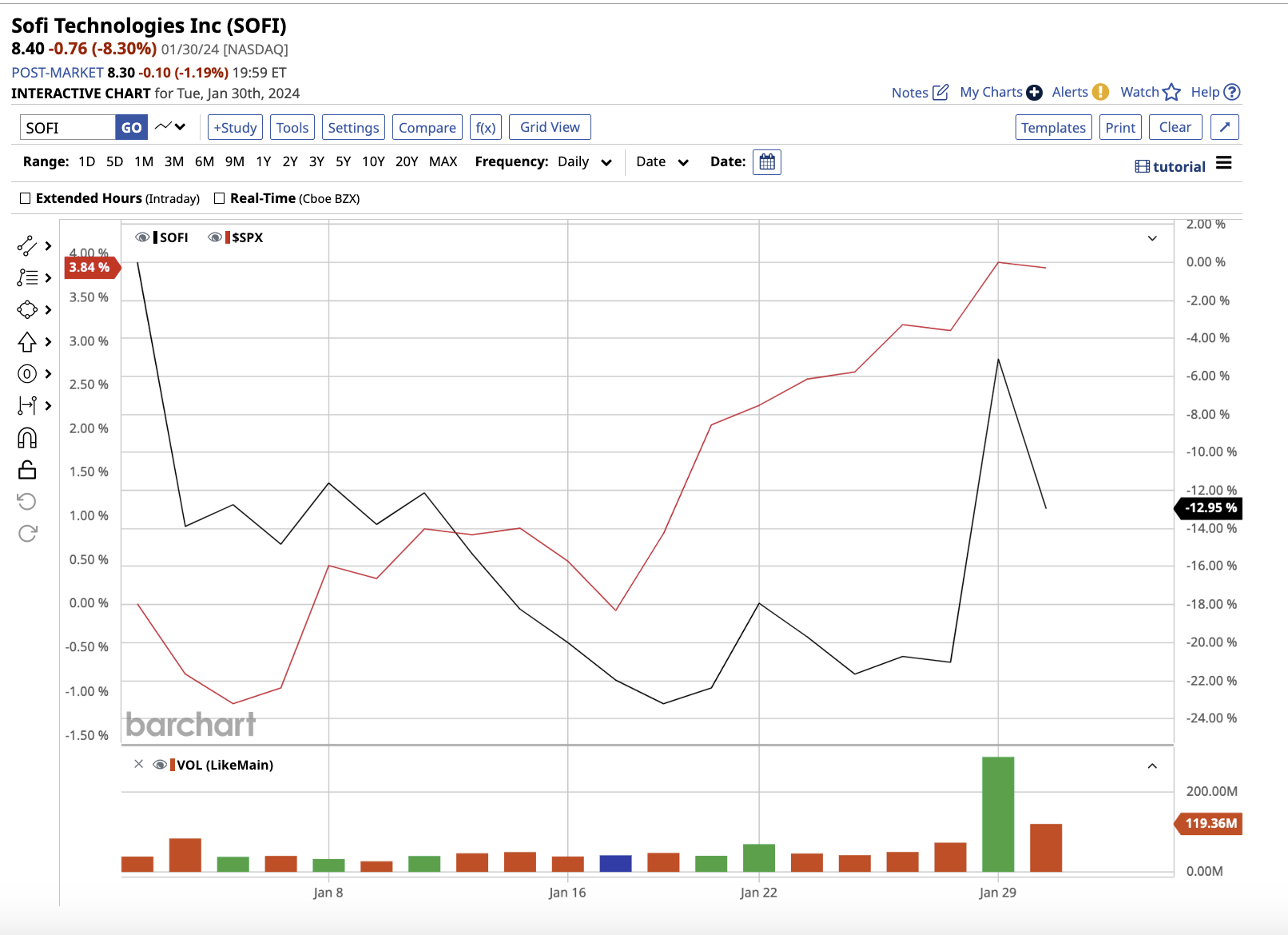Select MAX range
This screenshot has width=1288, height=935.
pyautogui.click(x=443, y=161)
